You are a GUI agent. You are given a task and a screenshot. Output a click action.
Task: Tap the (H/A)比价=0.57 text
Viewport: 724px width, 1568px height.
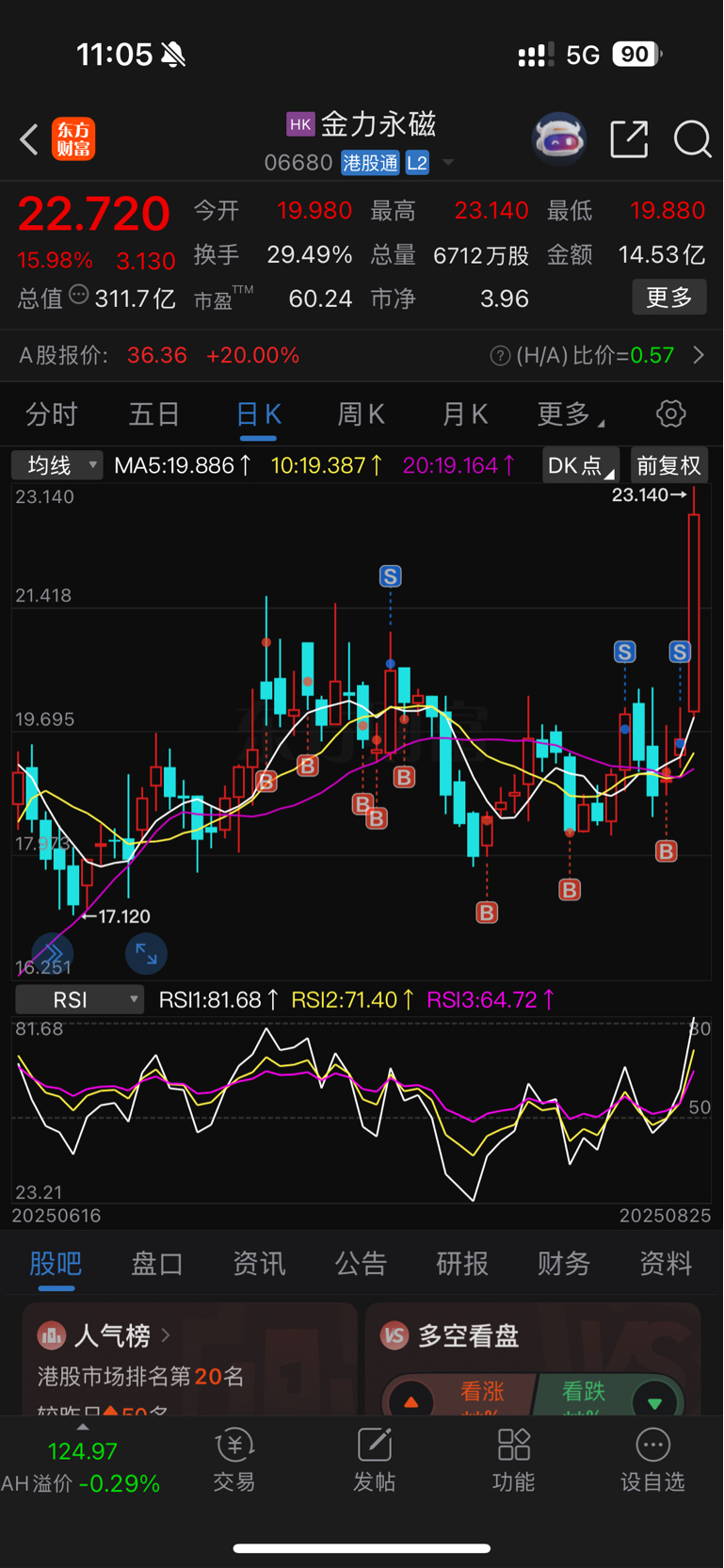595,355
